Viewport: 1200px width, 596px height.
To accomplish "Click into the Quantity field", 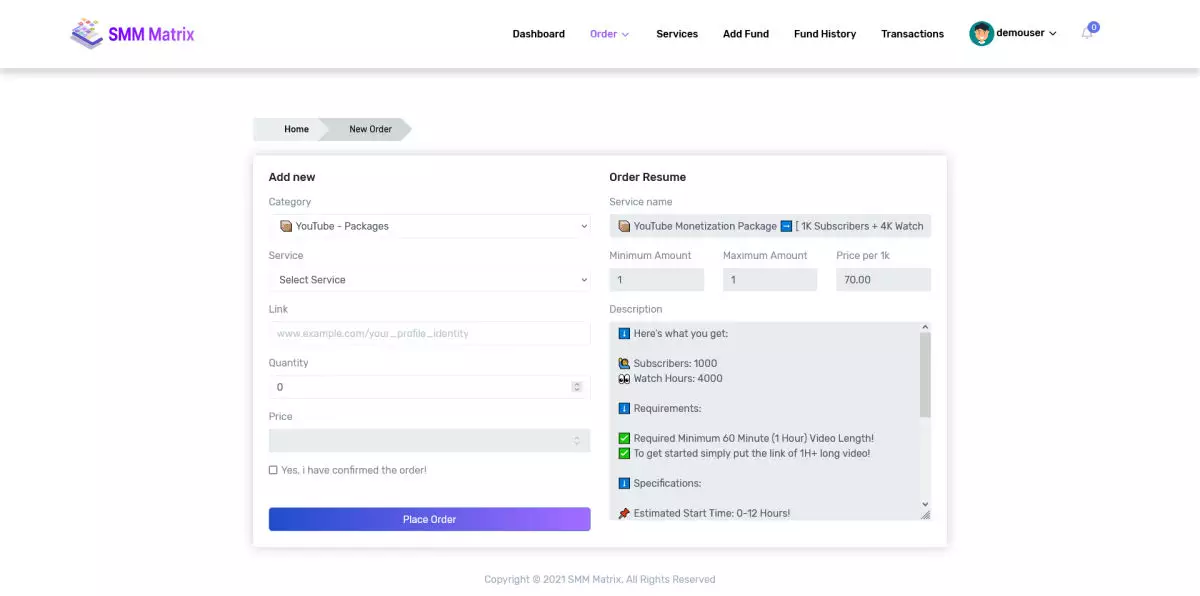I will point(430,387).
